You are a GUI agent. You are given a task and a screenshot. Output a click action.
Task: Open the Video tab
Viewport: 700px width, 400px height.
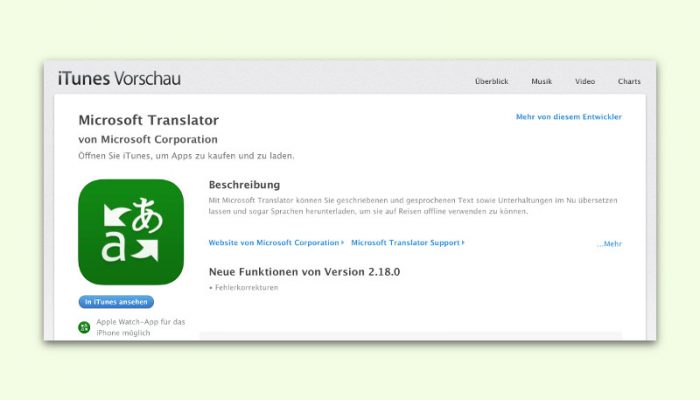coord(585,81)
